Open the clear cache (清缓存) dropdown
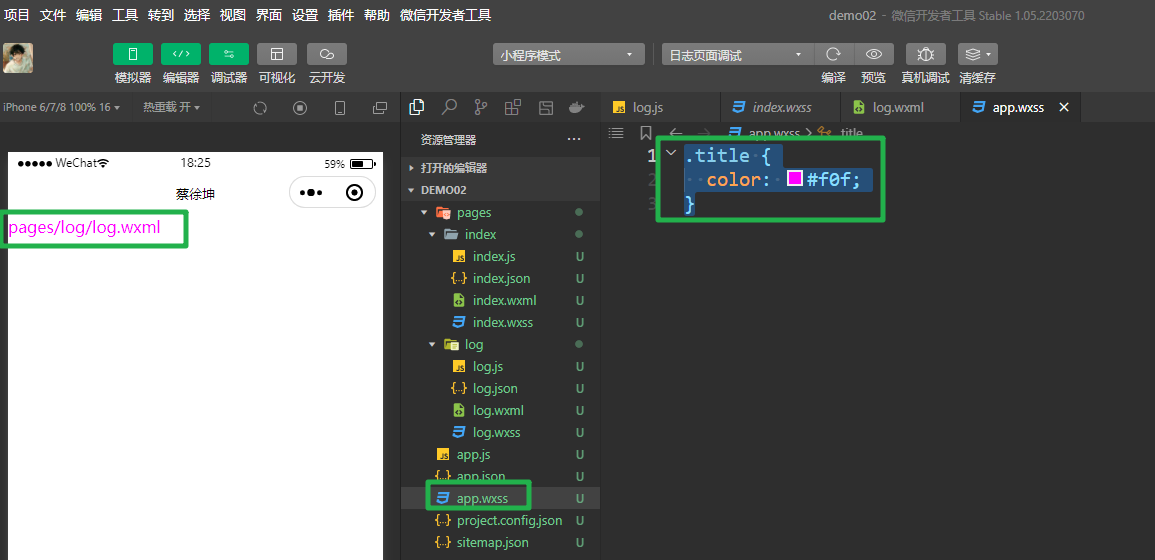 (977, 54)
